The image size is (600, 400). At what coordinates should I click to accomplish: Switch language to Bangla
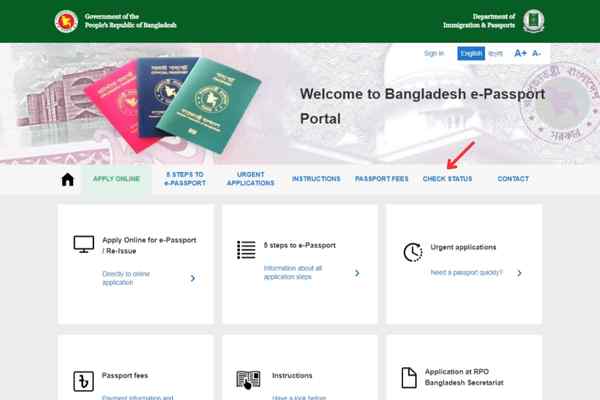point(496,54)
